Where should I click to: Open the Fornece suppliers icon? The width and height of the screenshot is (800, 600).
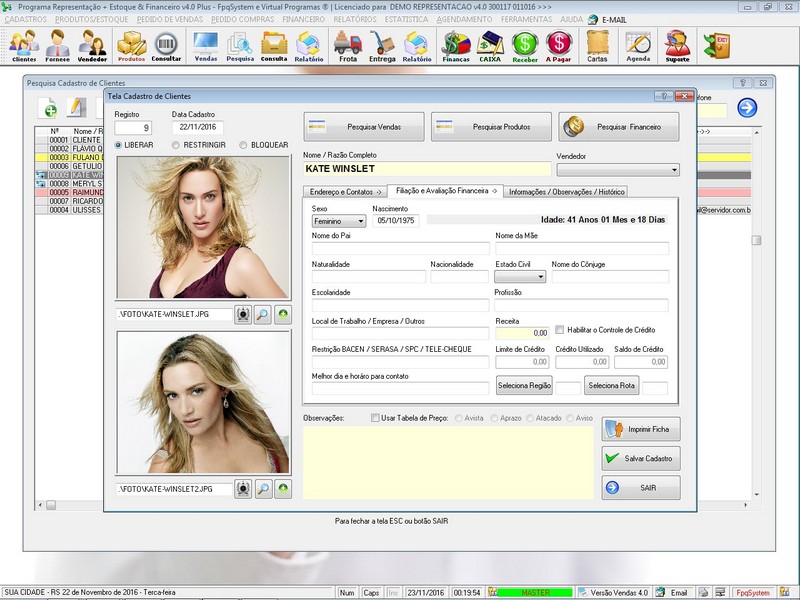(57, 45)
